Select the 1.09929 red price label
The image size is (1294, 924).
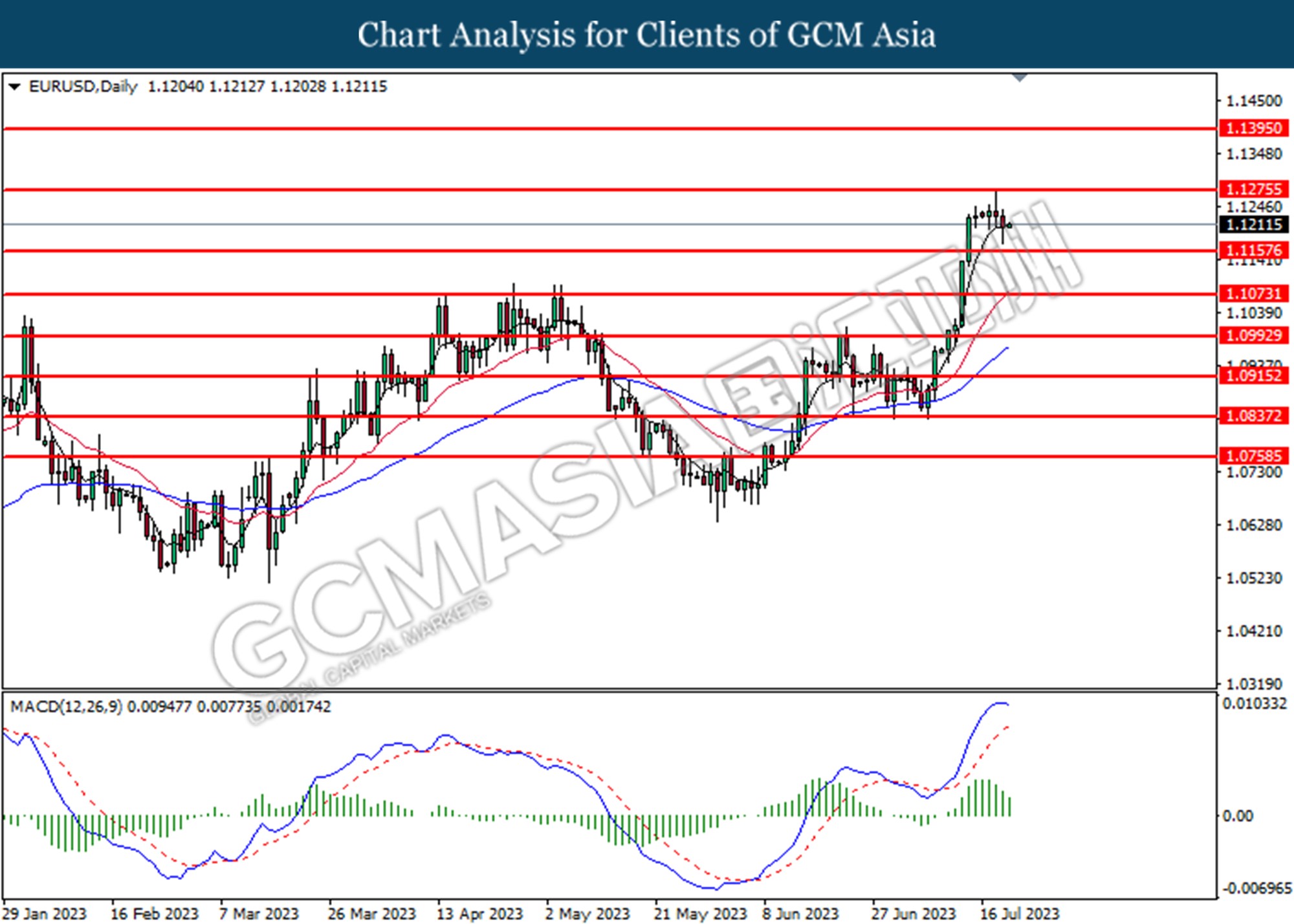point(1254,335)
